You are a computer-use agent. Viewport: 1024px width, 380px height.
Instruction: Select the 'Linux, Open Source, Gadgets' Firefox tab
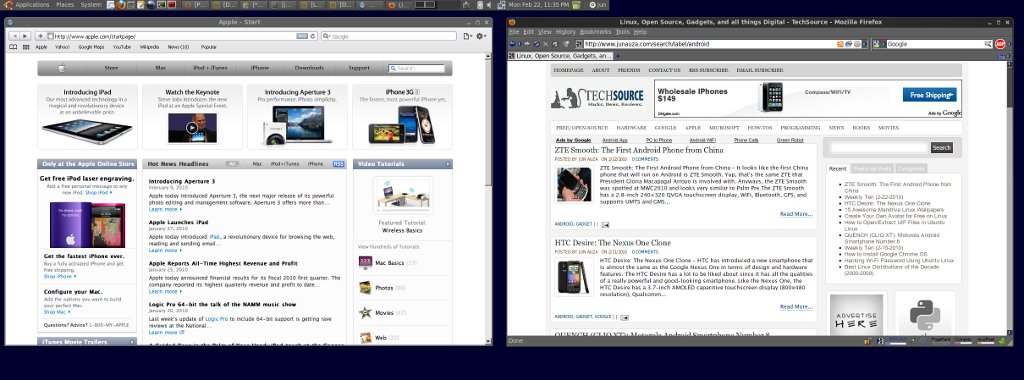coord(560,55)
